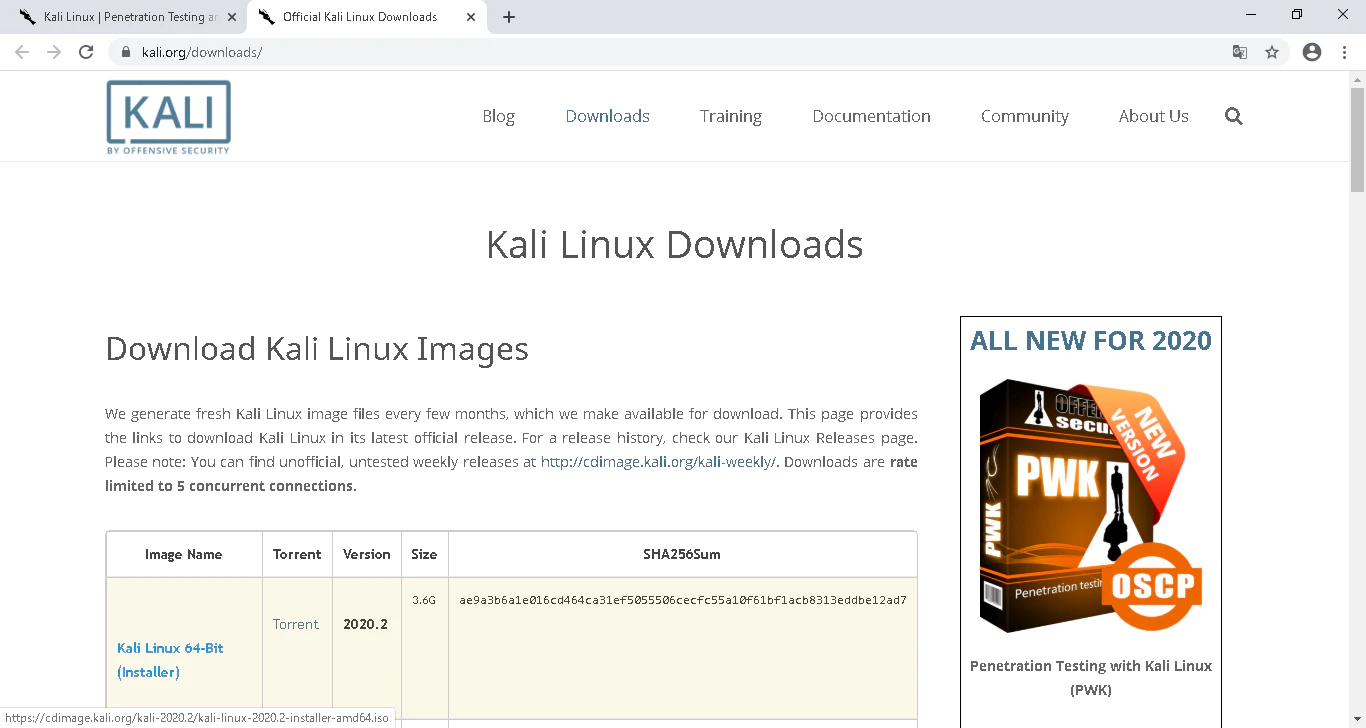Click the Torrent link for 64-Bit Installer

point(296,624)
